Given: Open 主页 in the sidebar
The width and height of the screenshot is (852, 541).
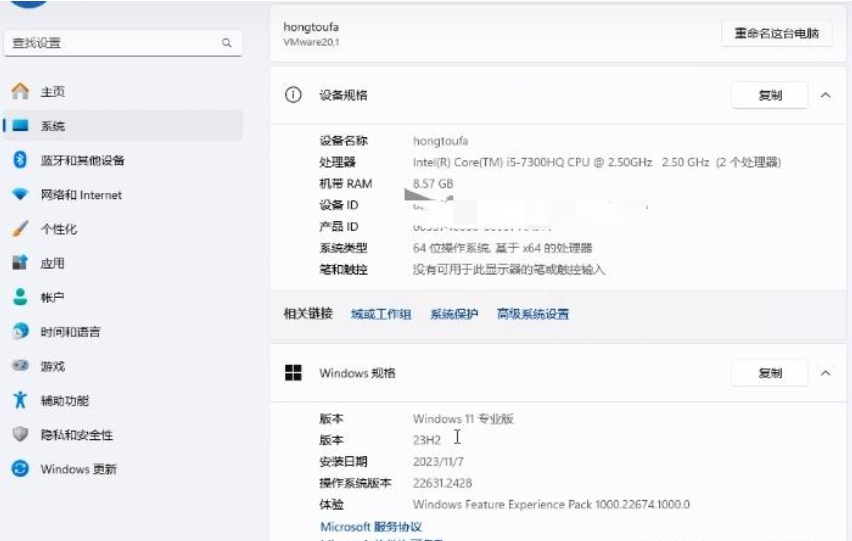Looking at the screenshot, I should point(53,92).
